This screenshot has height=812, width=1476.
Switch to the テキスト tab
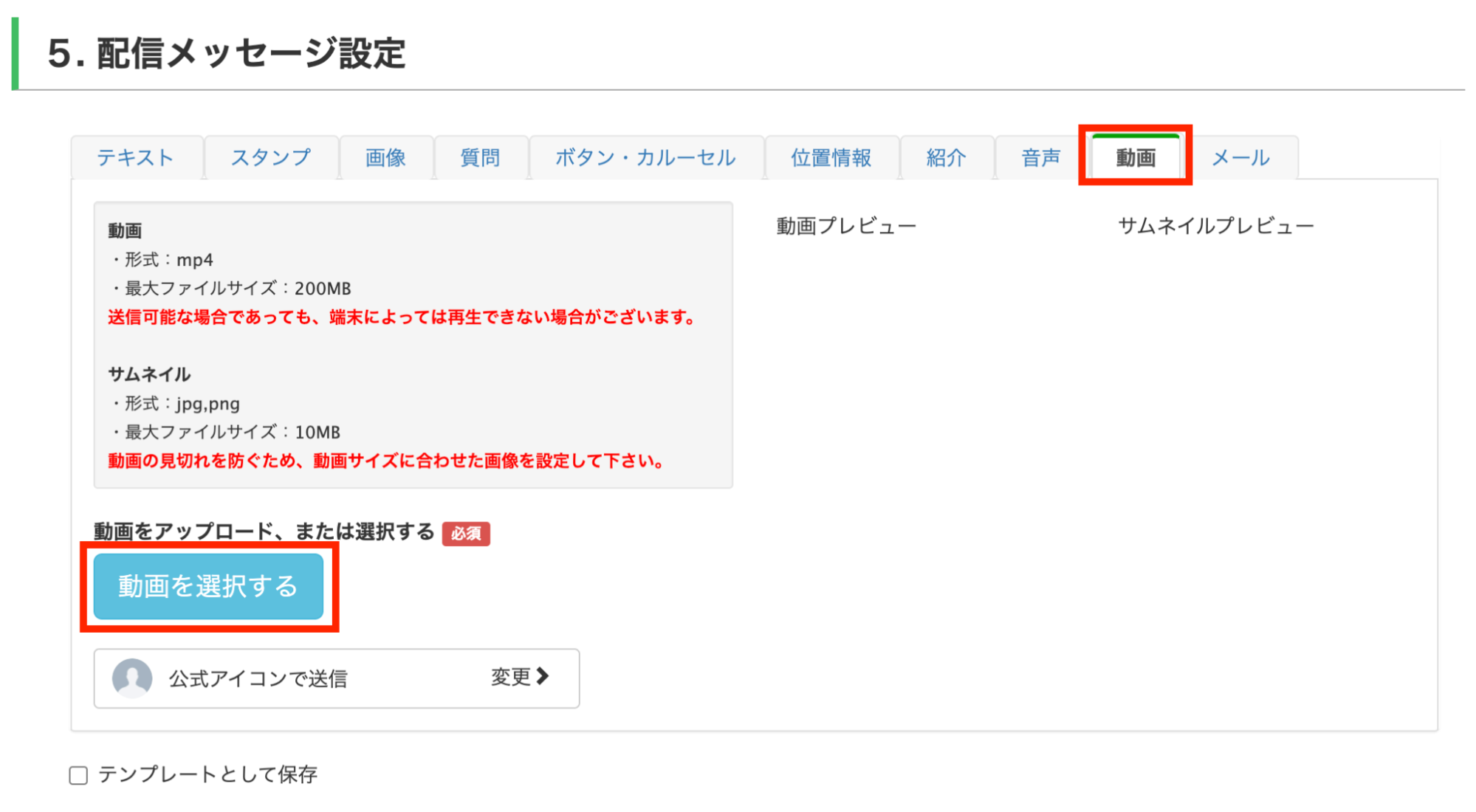pos(136,157)
